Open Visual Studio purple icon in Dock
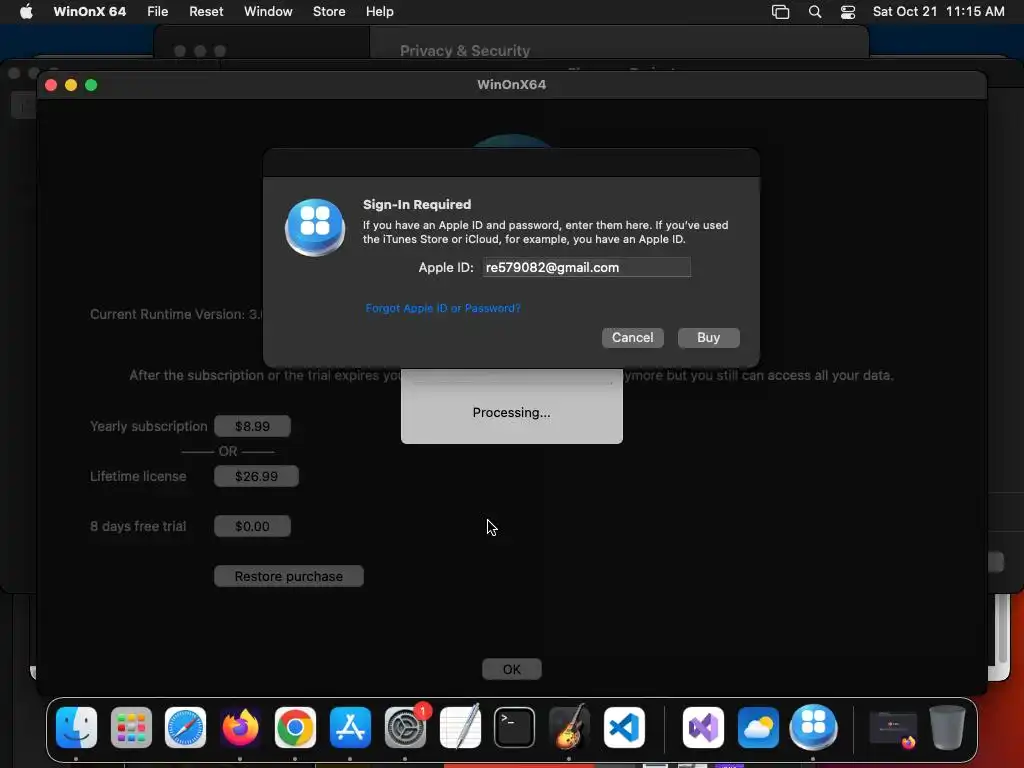The image size is (1024, 768). click(x=703, y=727)
